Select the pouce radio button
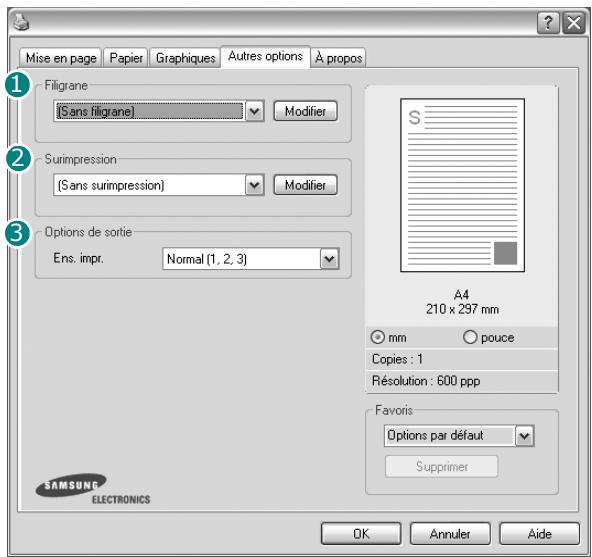592x557 pixels. 470,337
